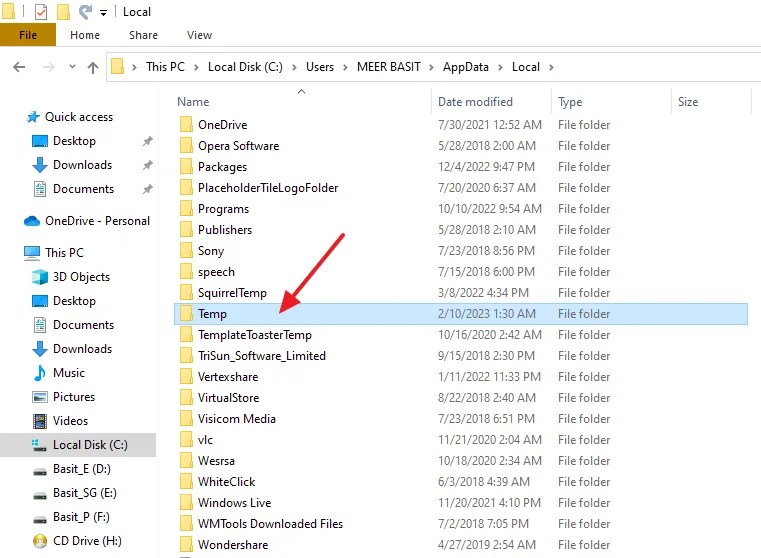Select the TriSun_Software_Limited folder icon

(186, 356)
